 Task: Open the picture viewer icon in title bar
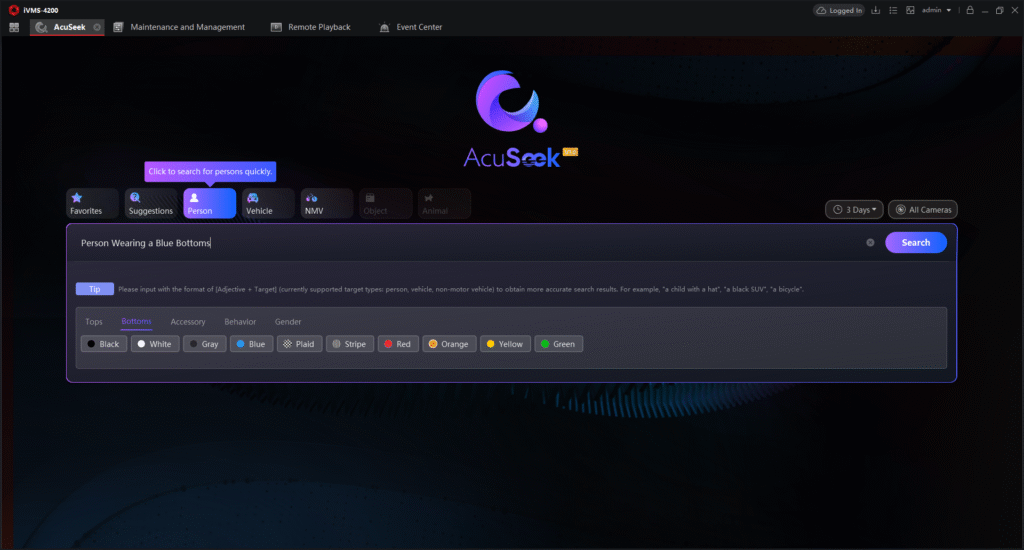(x=910, y=10)
